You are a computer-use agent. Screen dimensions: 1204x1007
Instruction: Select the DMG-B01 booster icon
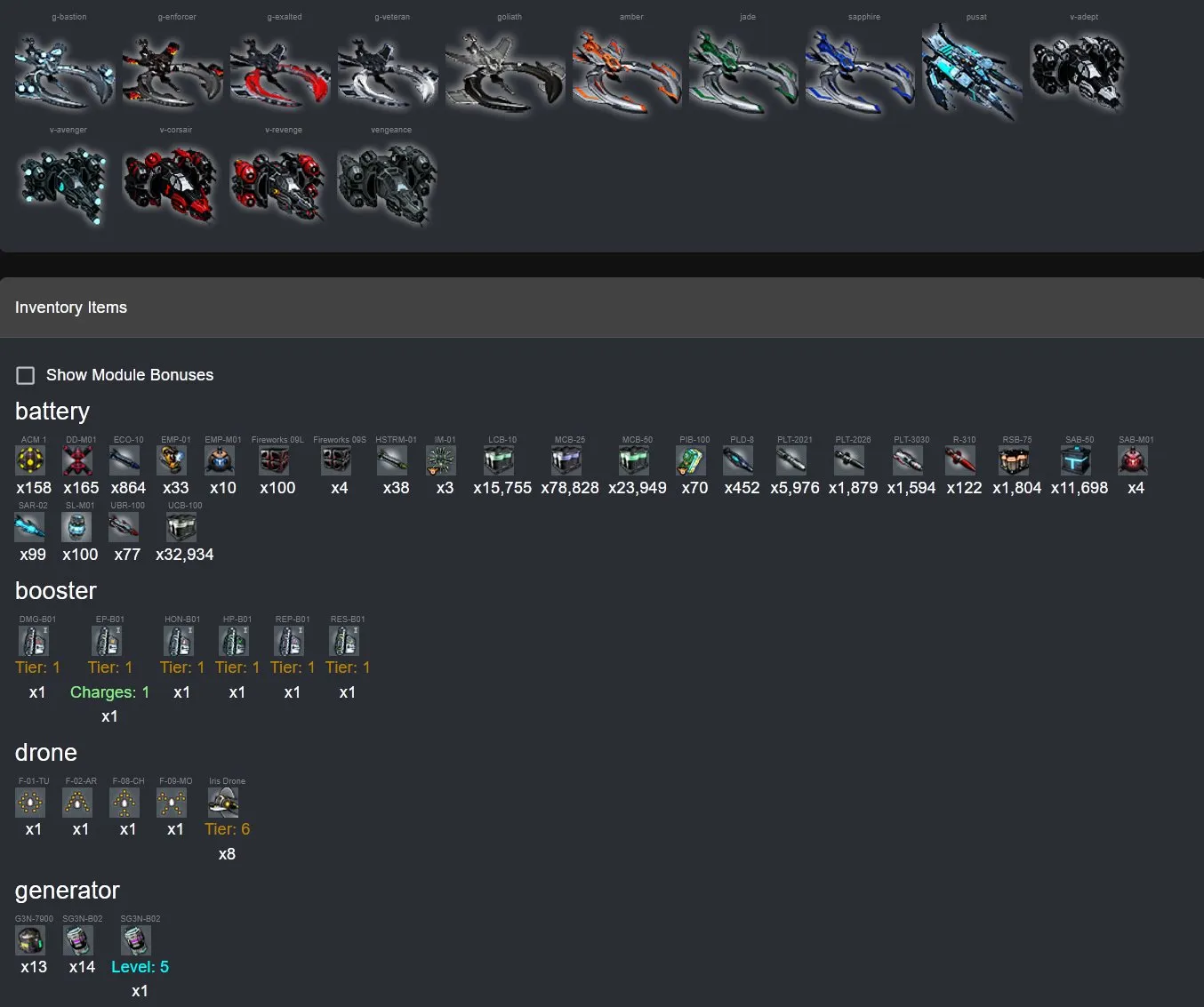click(34, 641)
